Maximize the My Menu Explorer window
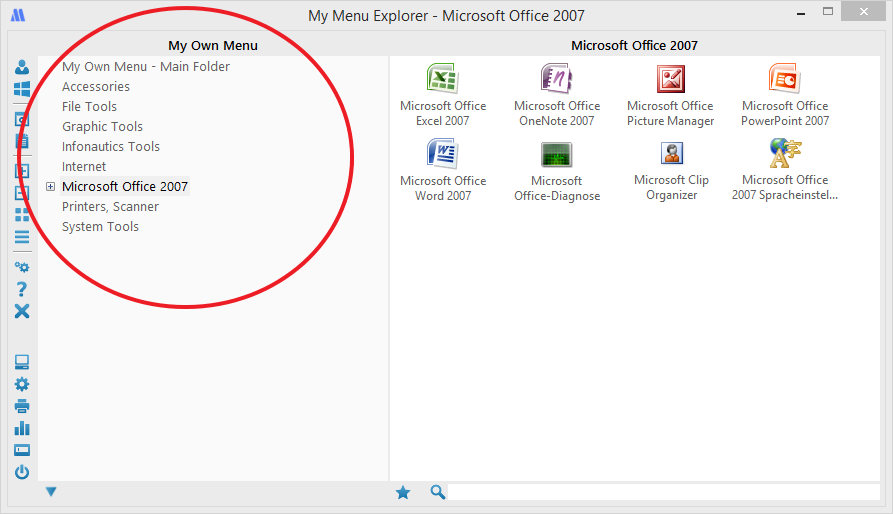The height and width of the screenshot is (514, 893). (x=828, y=12)
